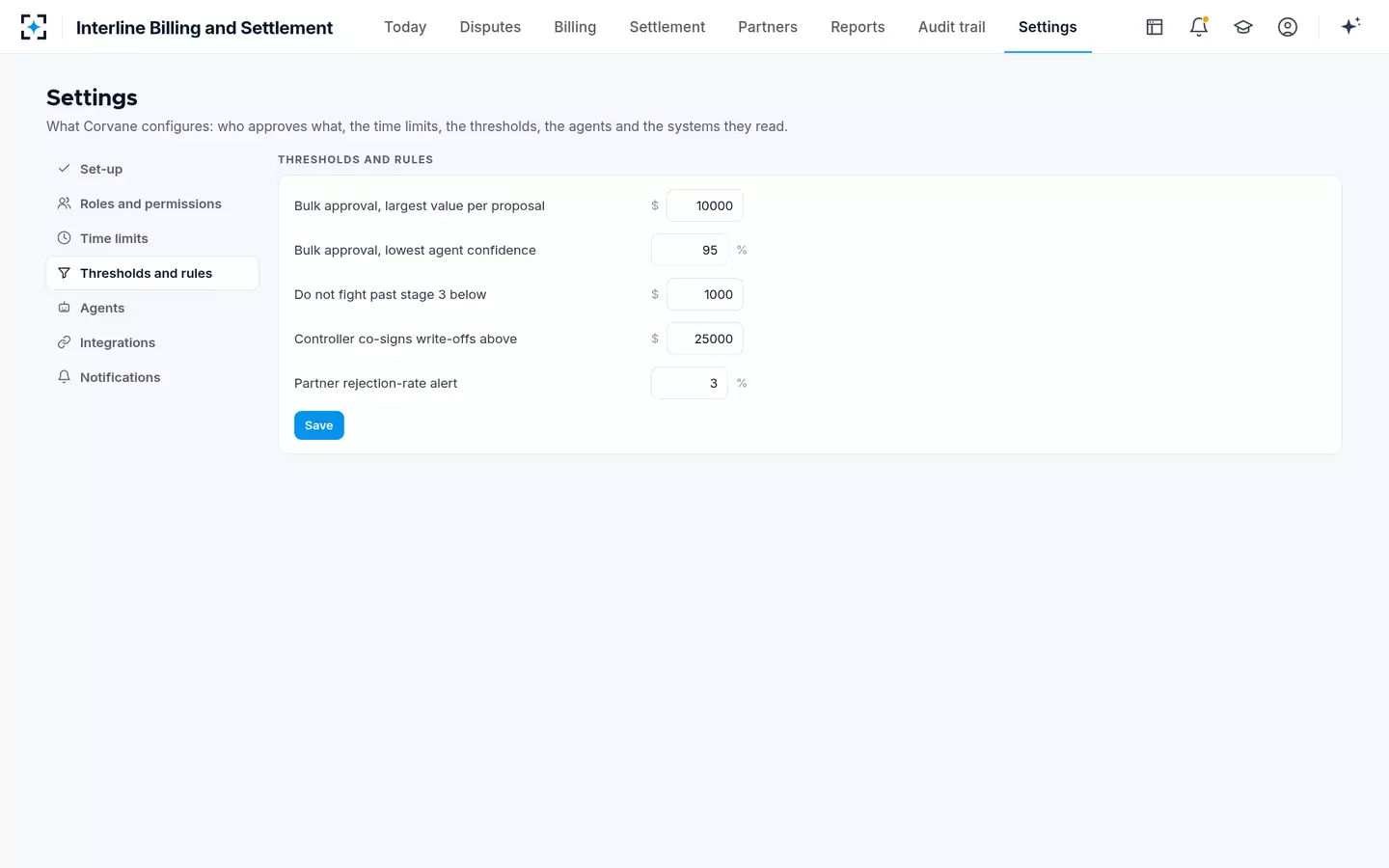
Task: Click Interline Billing and Settlement title
Action: (204, 28)
